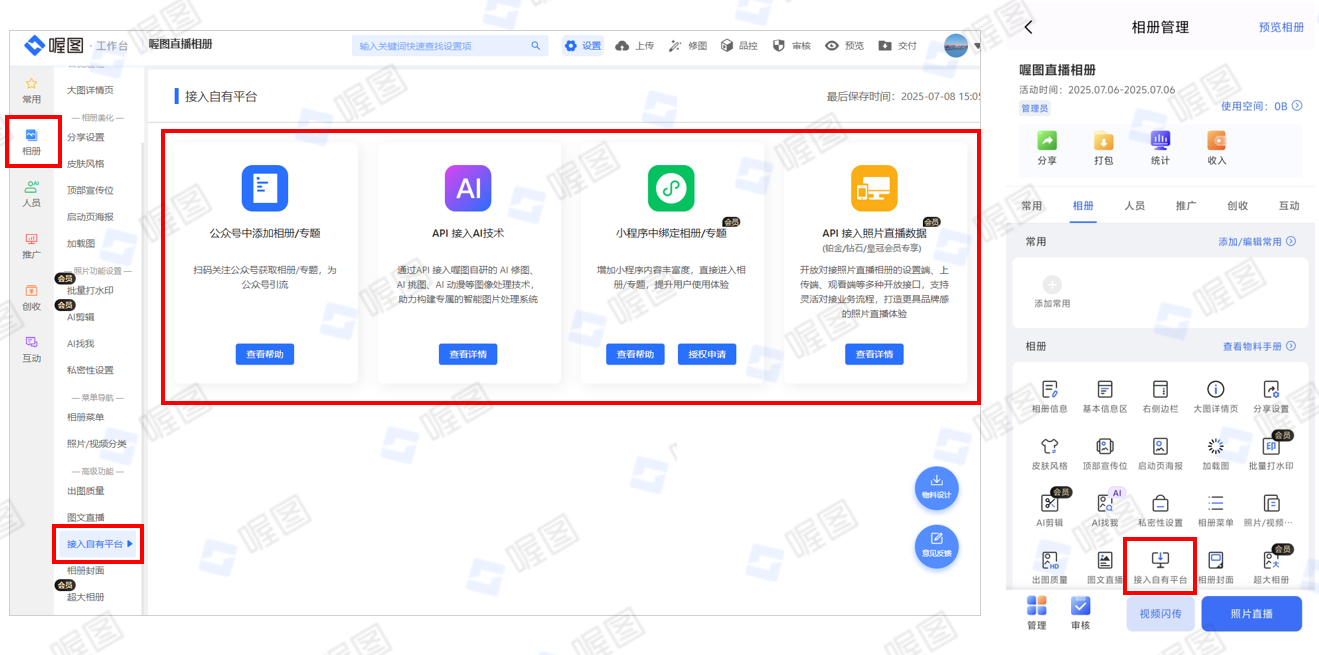Viewport: 1319px width, 655px height.
Task: Switch to 互动 tab in right panel
Action: [x=1290, y=205]
